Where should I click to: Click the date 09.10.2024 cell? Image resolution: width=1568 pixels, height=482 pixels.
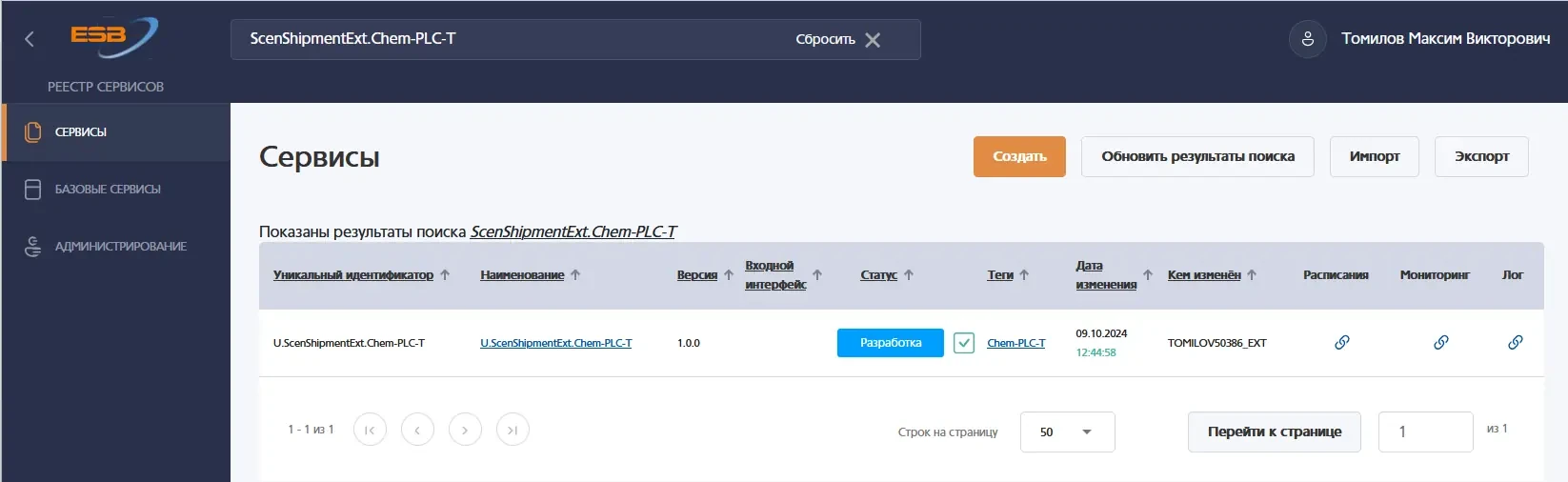(x=1101, y=333)
